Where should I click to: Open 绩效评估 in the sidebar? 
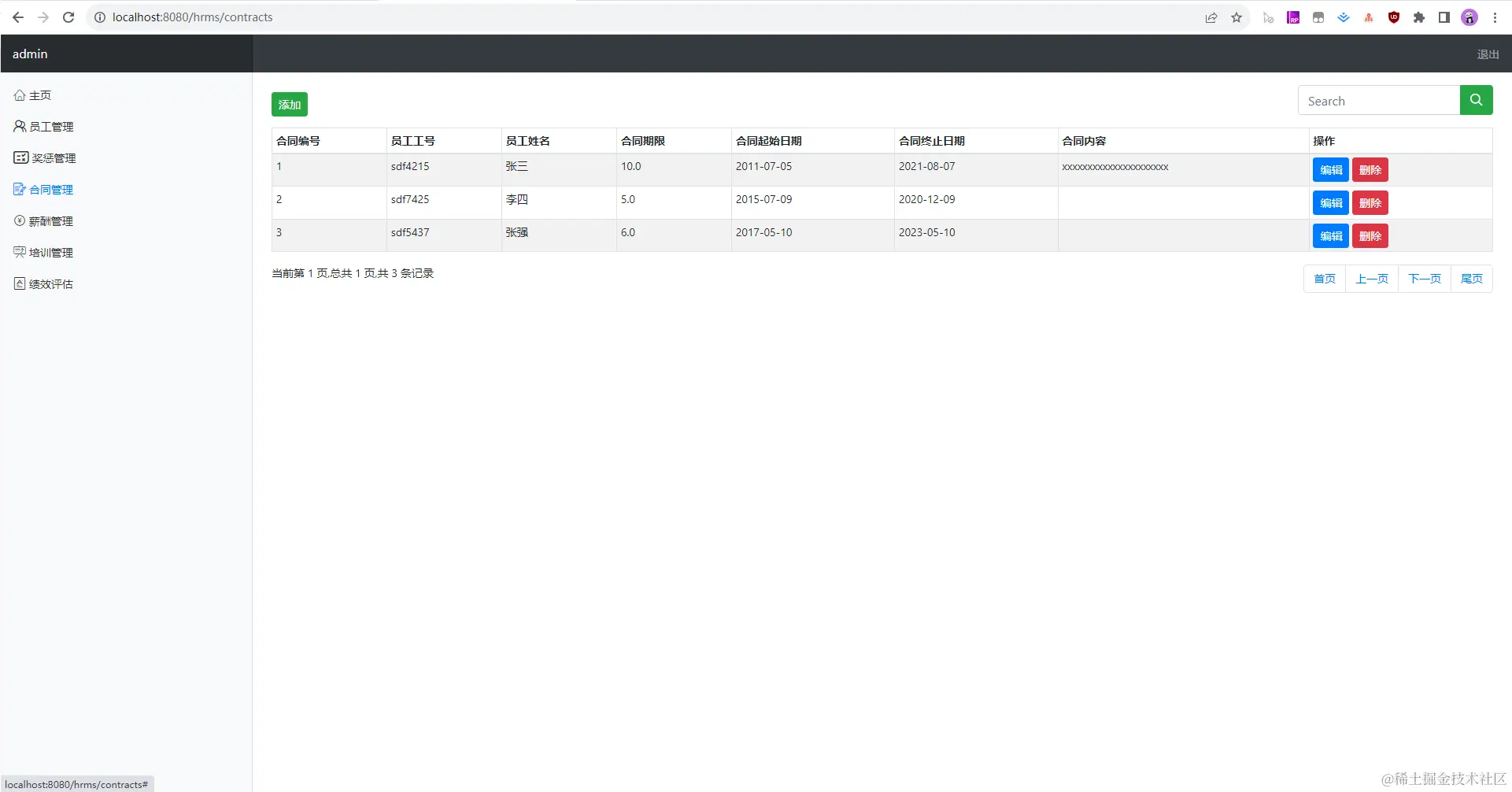(x=43, y=284)
